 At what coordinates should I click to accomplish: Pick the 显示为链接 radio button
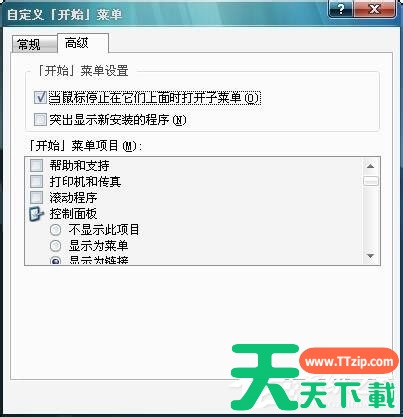point(56,260)
